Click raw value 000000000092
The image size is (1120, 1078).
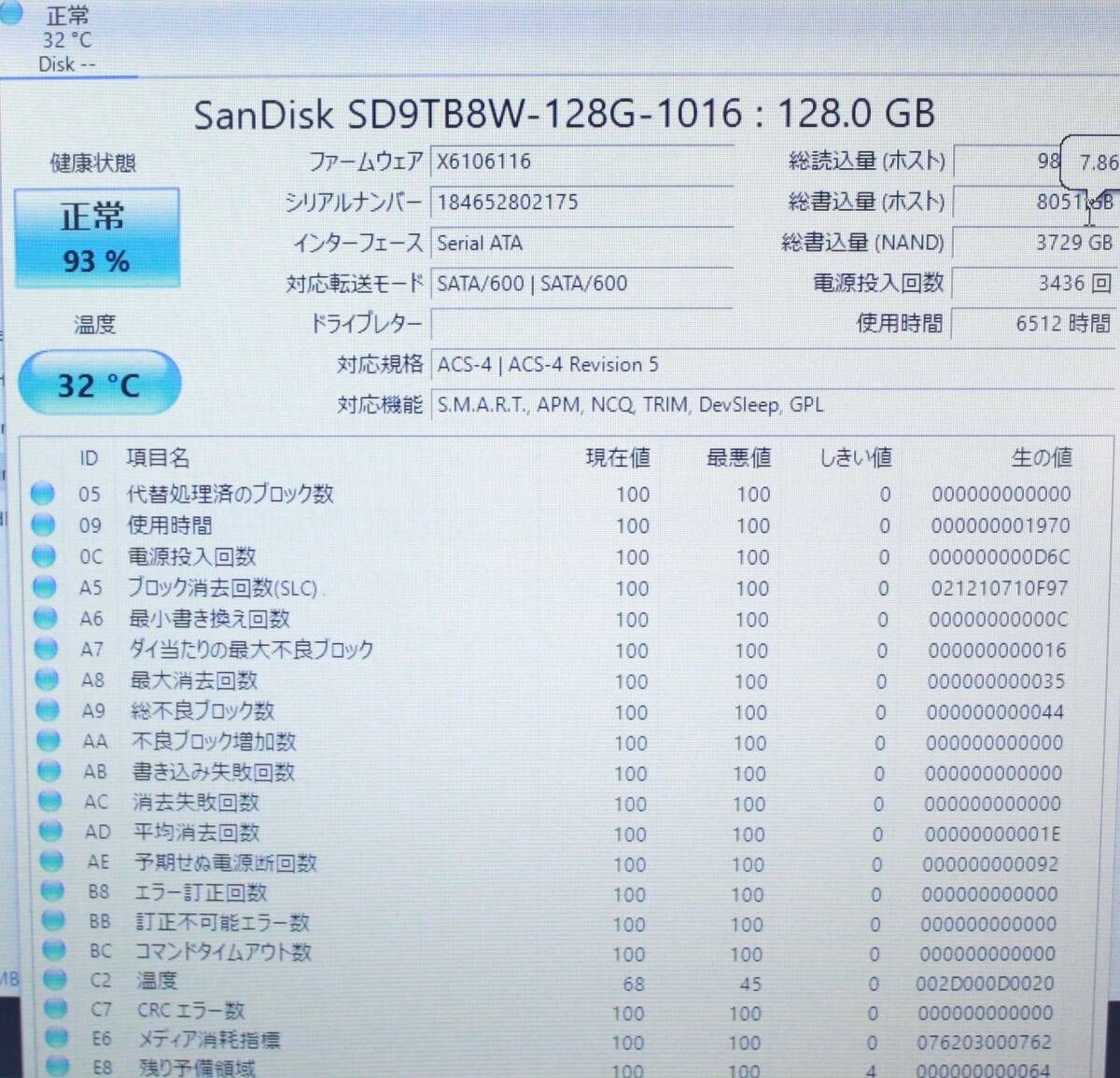point(990,864)
